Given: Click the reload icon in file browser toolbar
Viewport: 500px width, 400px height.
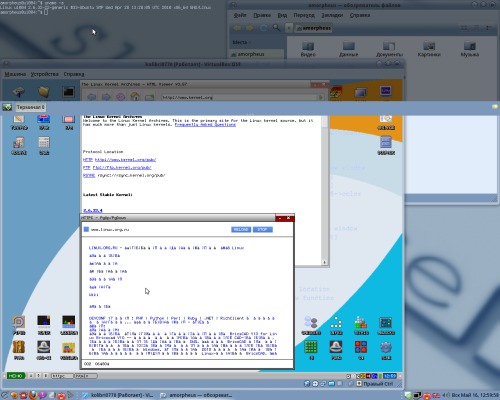Looking at the screenshot, I should [263, 28].
